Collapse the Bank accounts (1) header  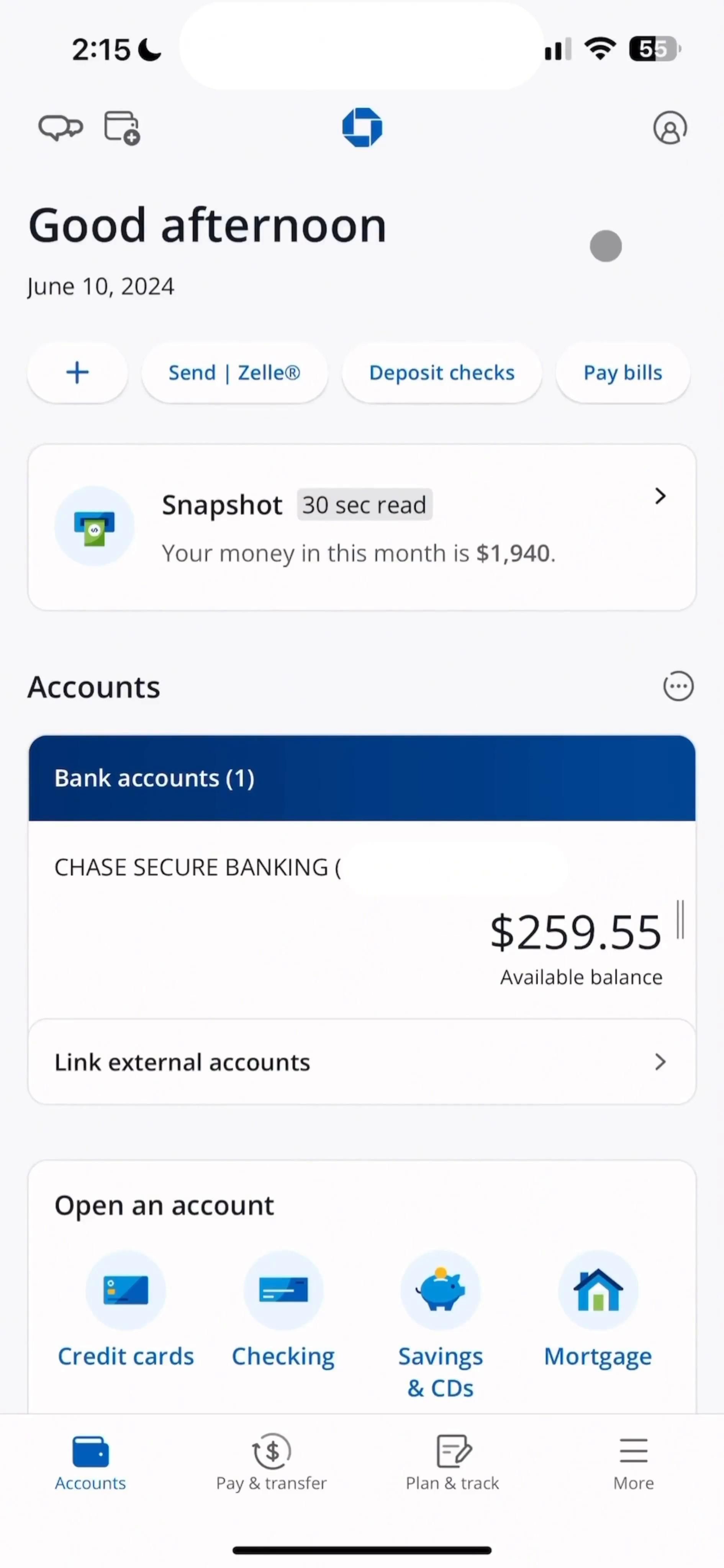click(x=362, y=778)
